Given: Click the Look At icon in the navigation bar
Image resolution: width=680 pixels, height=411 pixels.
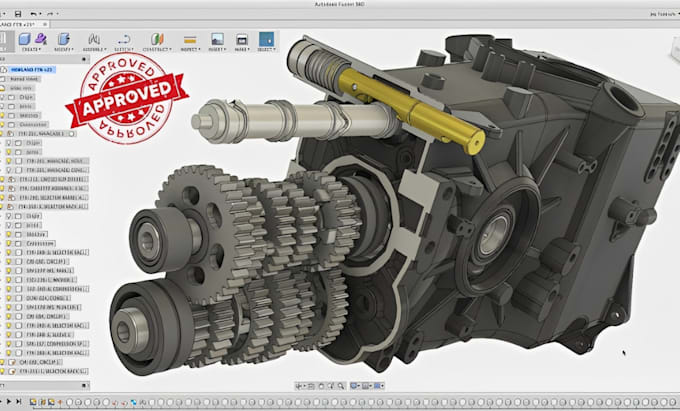Looking at the screenshot, I should (x=311, y=386).
